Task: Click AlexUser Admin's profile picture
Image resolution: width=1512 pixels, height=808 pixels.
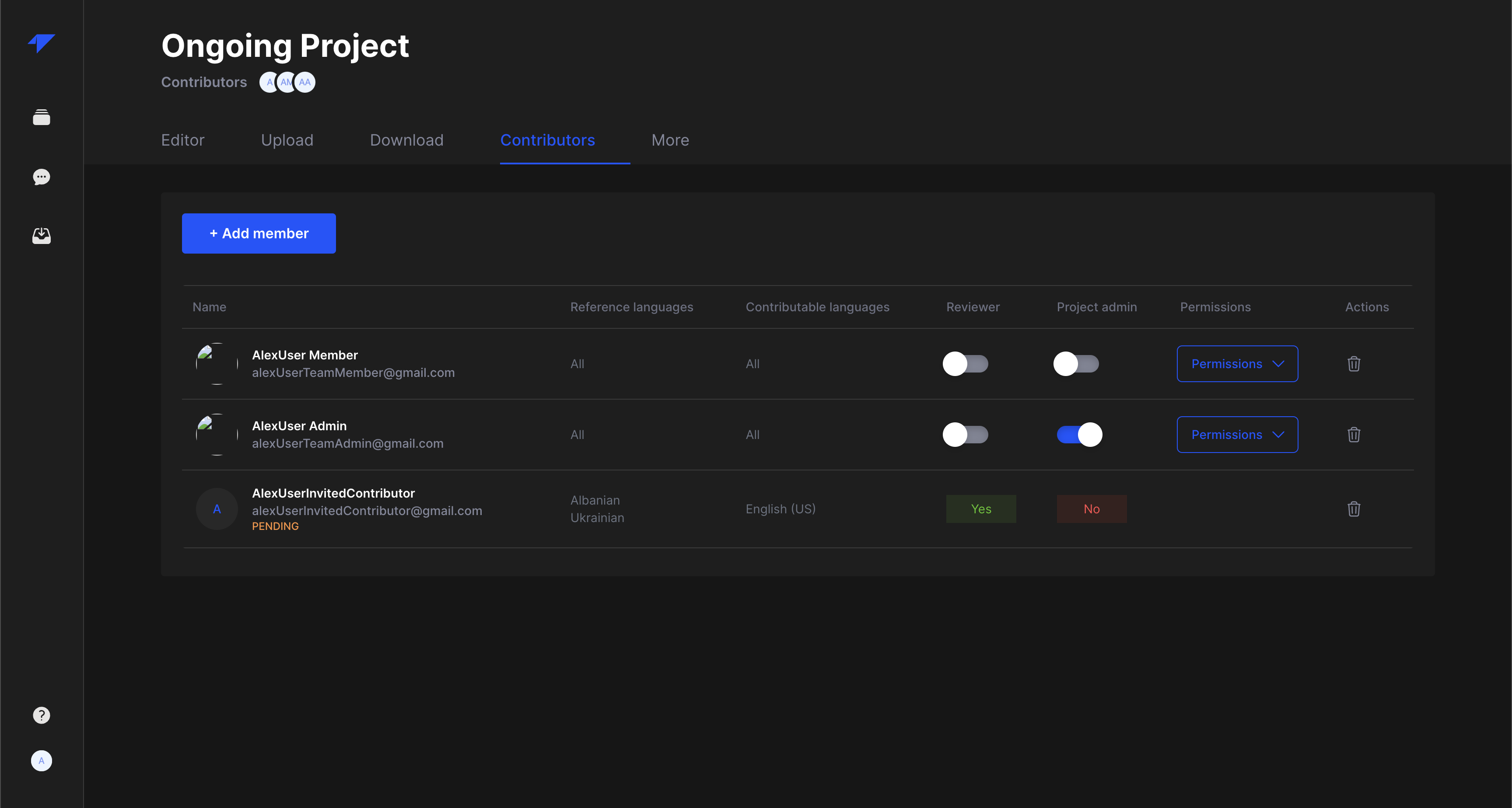Action: tap(217, 435)
